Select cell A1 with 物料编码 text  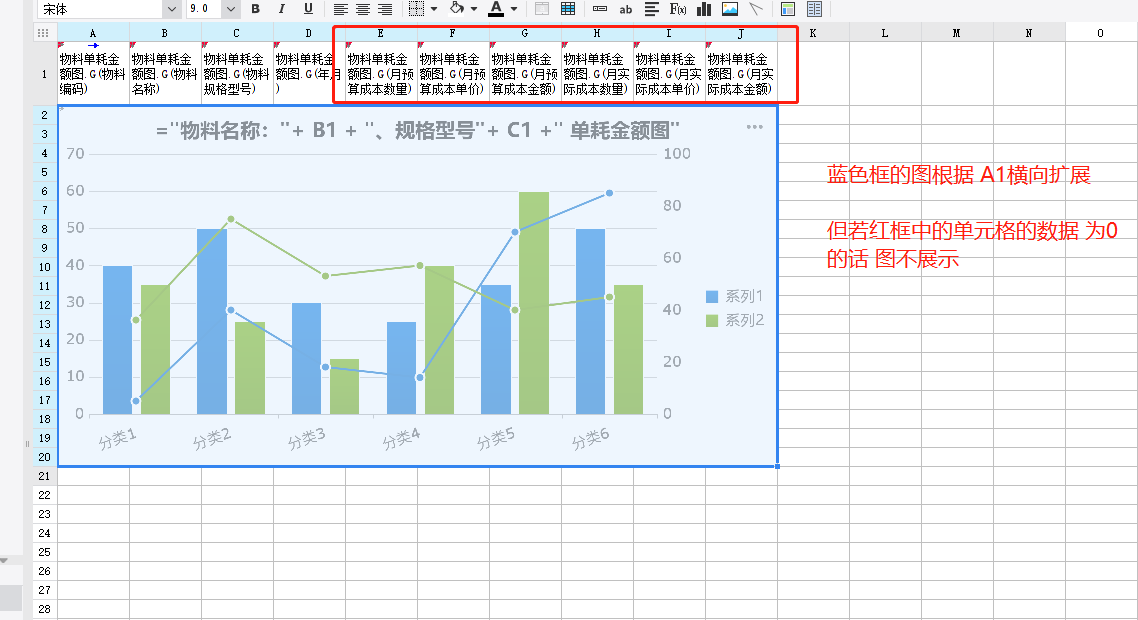(x=93, y=73)
